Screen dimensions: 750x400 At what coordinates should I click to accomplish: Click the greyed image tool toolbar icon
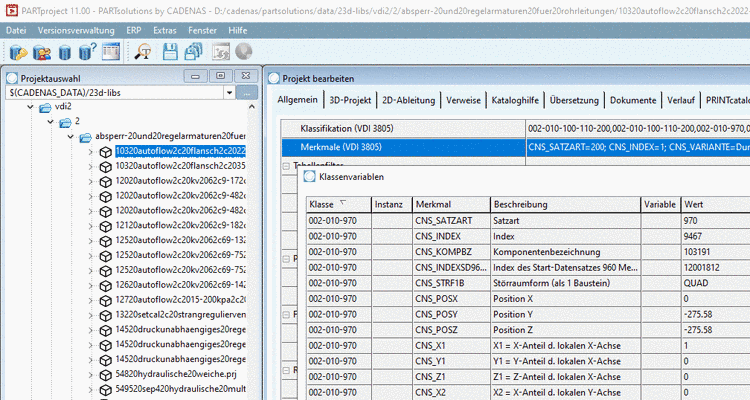point(221,52)
